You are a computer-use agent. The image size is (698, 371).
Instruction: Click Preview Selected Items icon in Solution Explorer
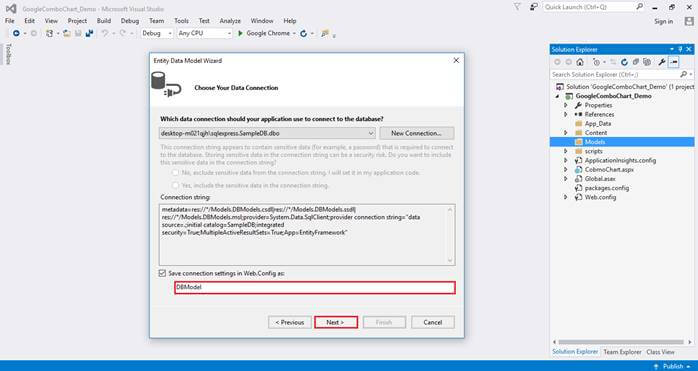tap(674, 62)
